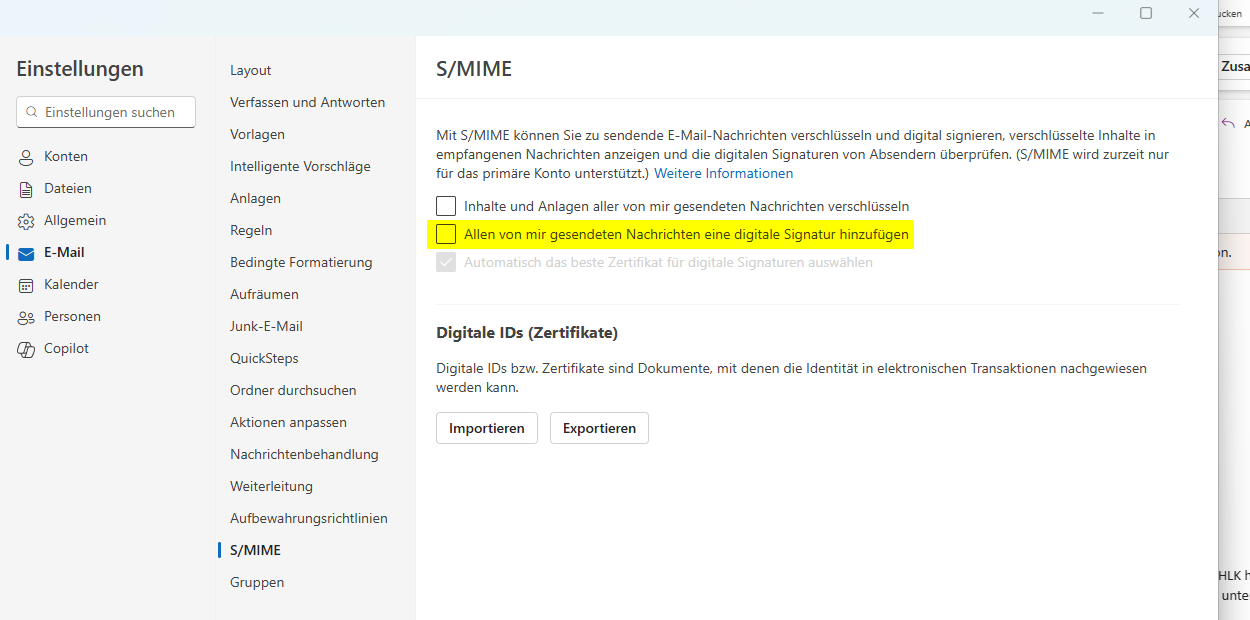The height and width of the screenshot is (620, 1250).
Task: Toggle the disabled best certificate auto-selection checkbox
Action: coord(446,262)
